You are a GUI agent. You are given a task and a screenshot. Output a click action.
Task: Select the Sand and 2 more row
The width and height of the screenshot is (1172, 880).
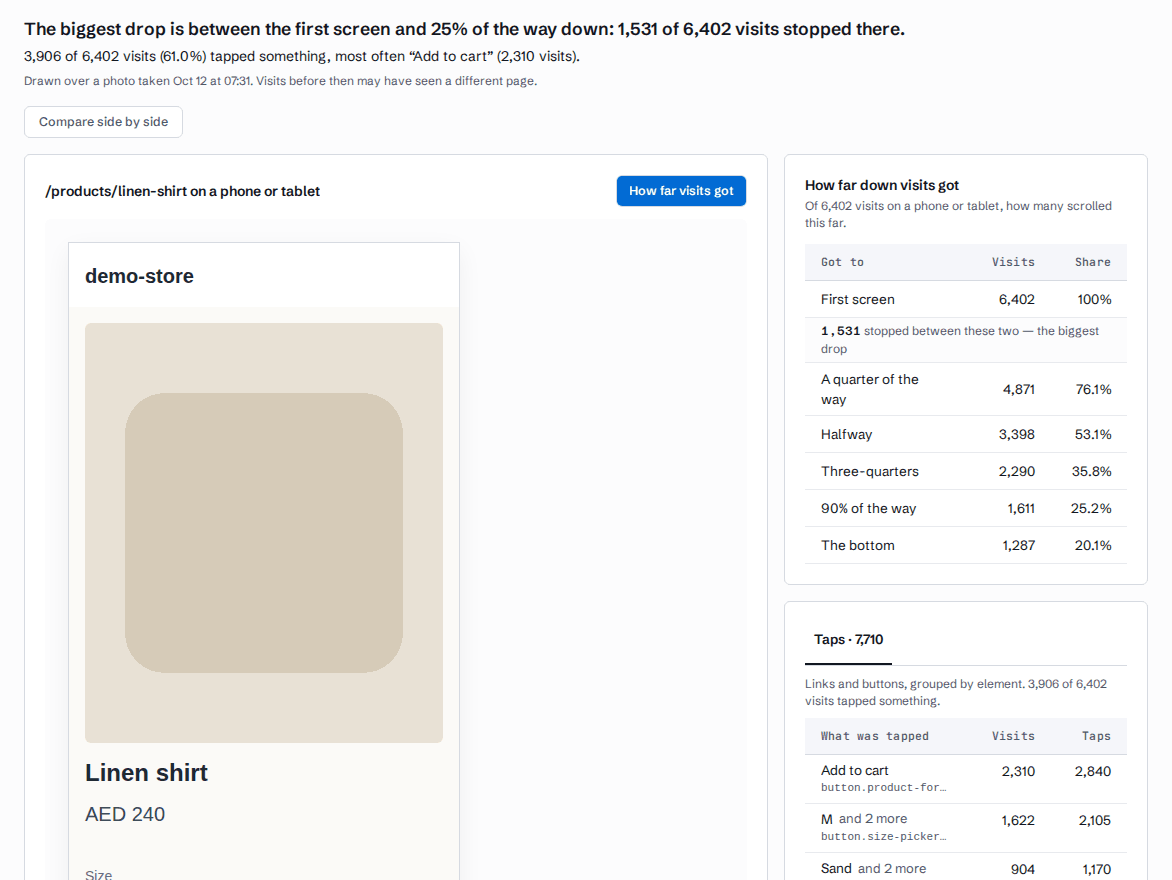966,868
